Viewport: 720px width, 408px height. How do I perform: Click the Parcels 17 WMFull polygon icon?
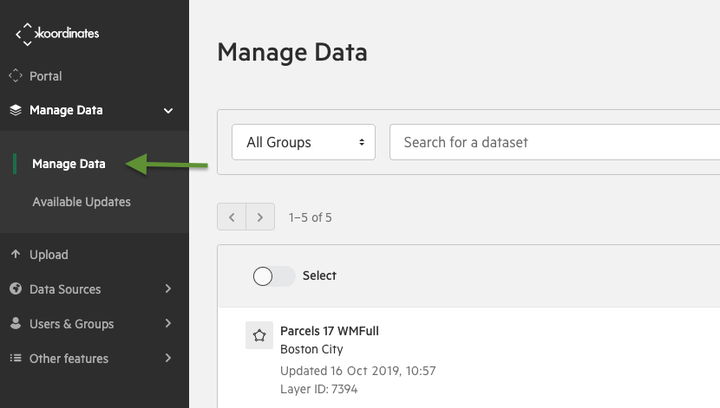(259, 335)
